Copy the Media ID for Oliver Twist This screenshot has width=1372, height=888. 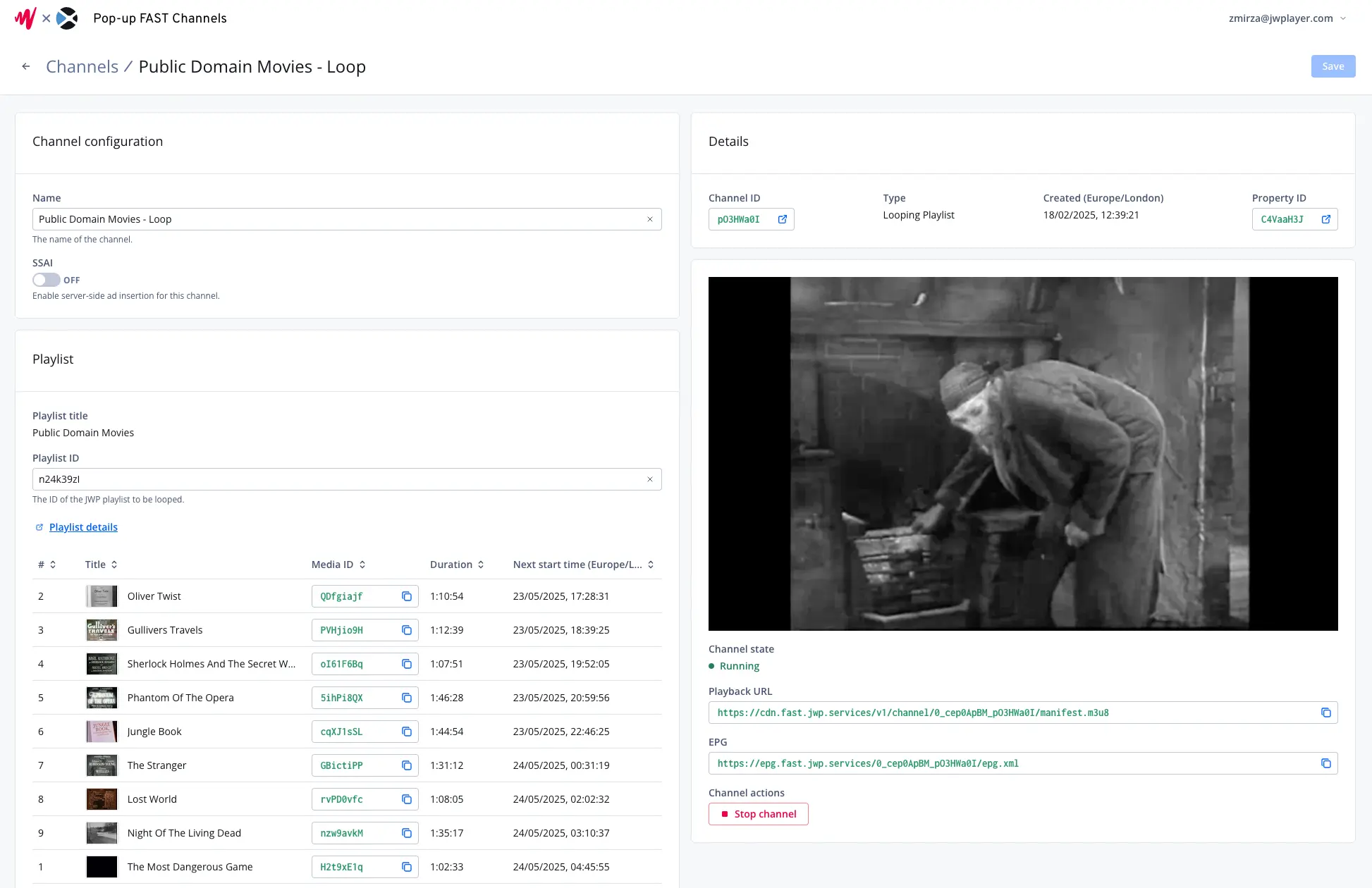tap(406, 596)
